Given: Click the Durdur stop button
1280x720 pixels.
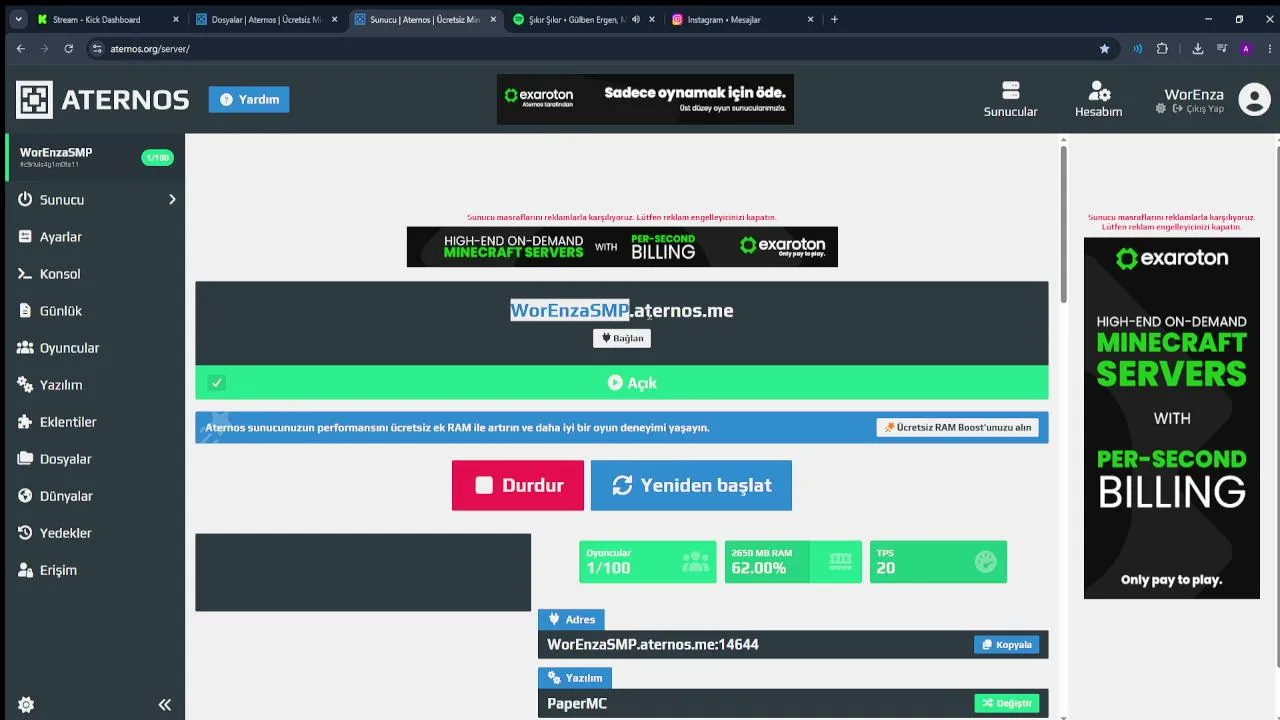Looking at the screenshot, I should pos(518,485).
